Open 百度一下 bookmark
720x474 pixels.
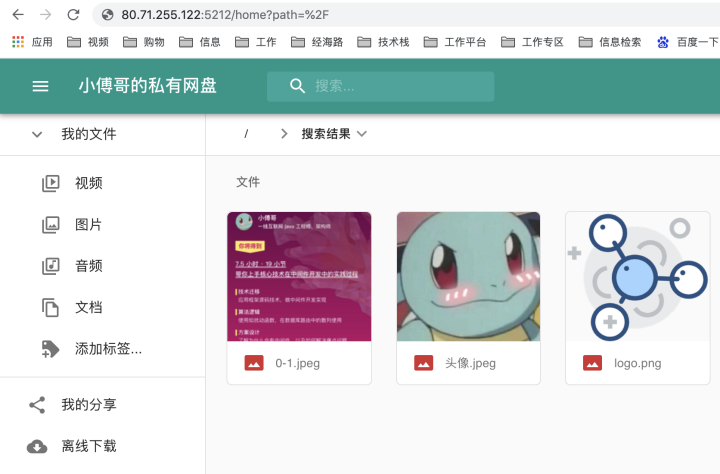(688, 42)
